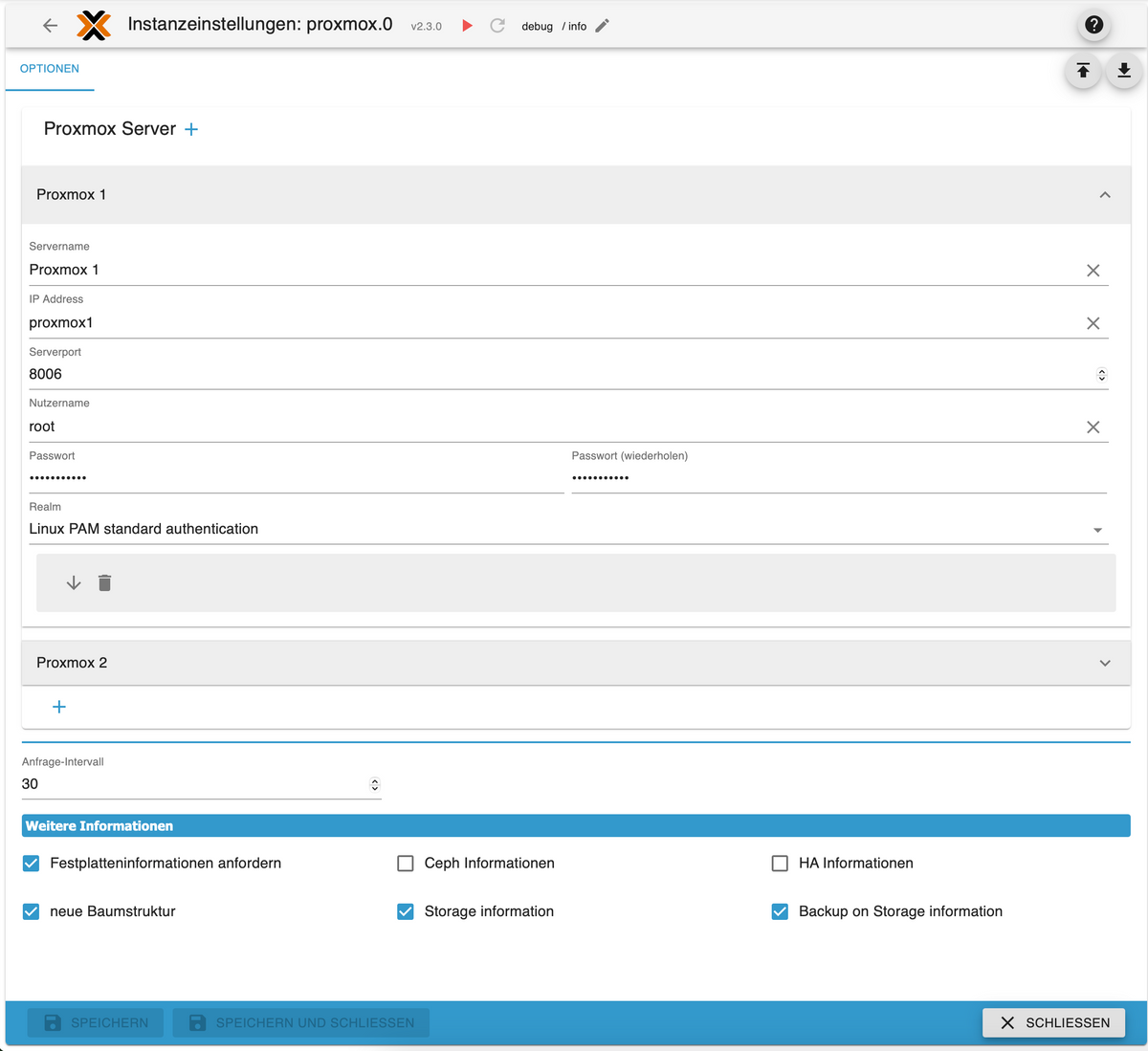The width and height of the screenshot is (1148, 1051).
Task: Enable Ceph Informationen checkbox
Action: click(x=406, y=864)
